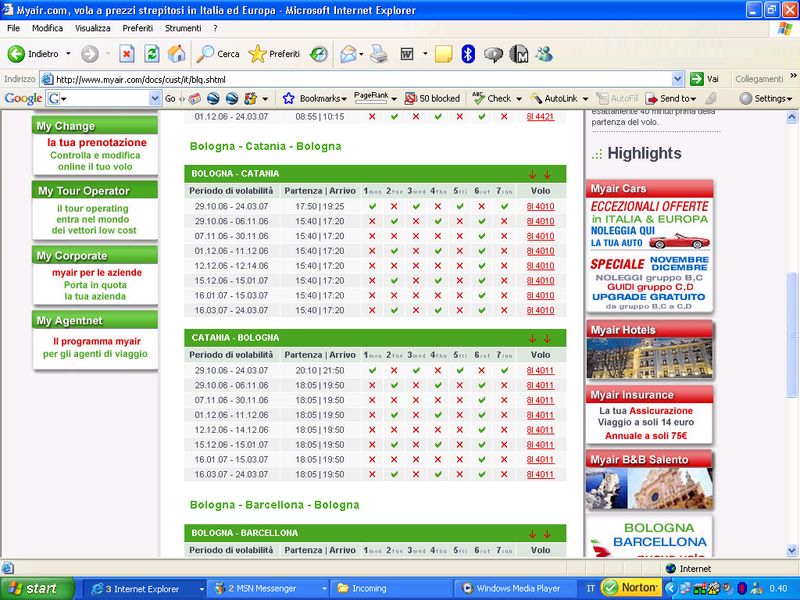Open the Strumenti menu
800x600 pixels.
183,28
